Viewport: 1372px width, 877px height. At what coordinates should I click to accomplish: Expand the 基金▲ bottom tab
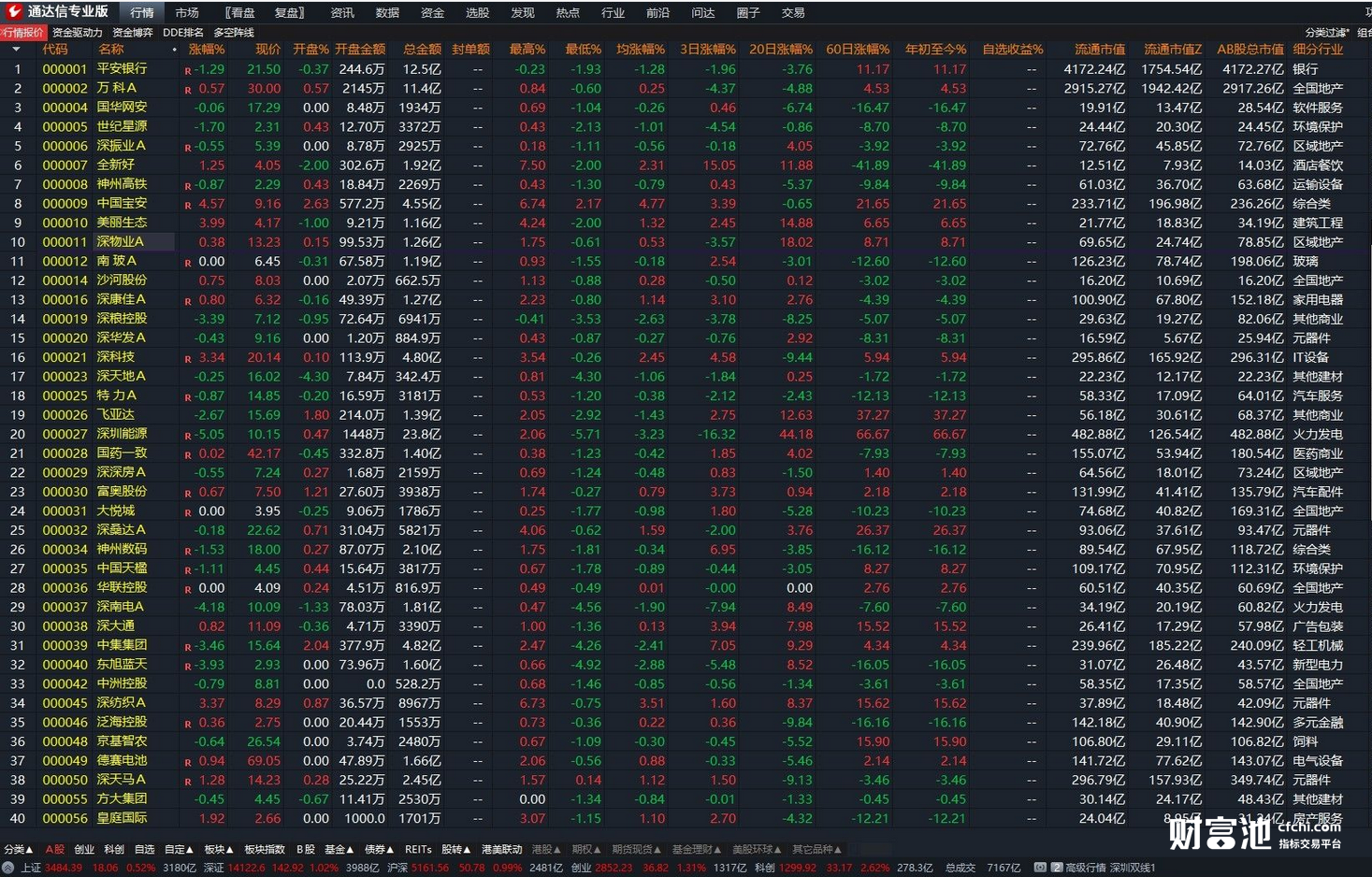click(x=339, y=850)
